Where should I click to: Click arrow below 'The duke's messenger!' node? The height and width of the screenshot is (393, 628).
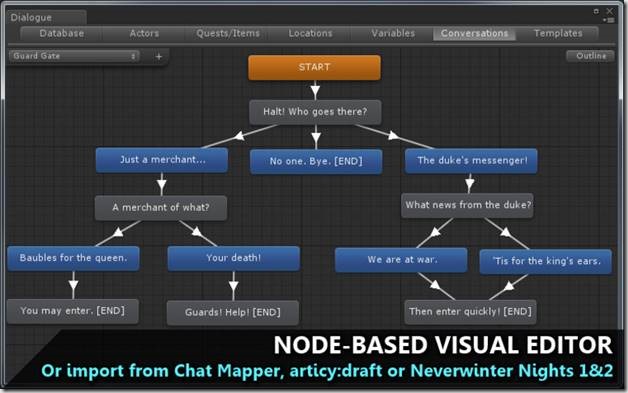click(x=470, y=184)
